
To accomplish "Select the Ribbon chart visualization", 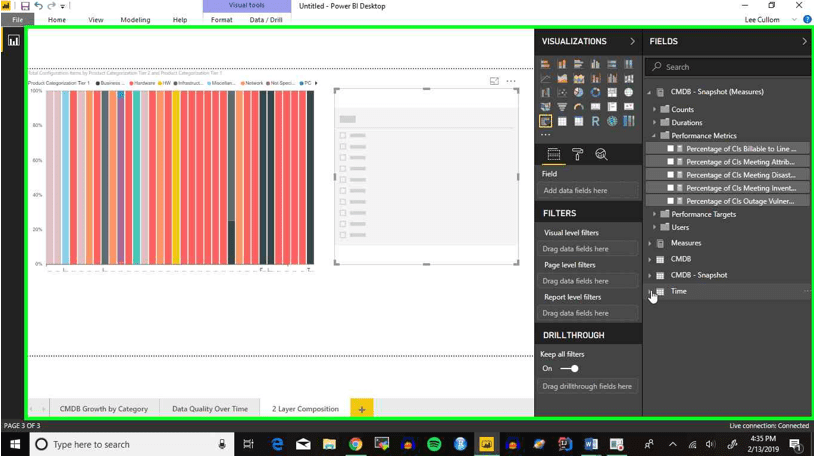I will click(x=629, y=79).
